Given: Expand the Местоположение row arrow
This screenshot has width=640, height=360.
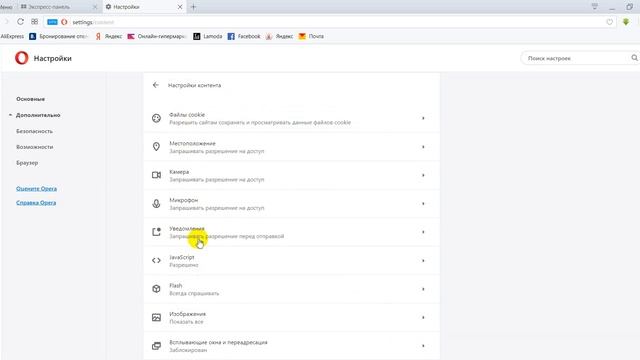Looking at the screenshot, I should click(x=423, y=147).
